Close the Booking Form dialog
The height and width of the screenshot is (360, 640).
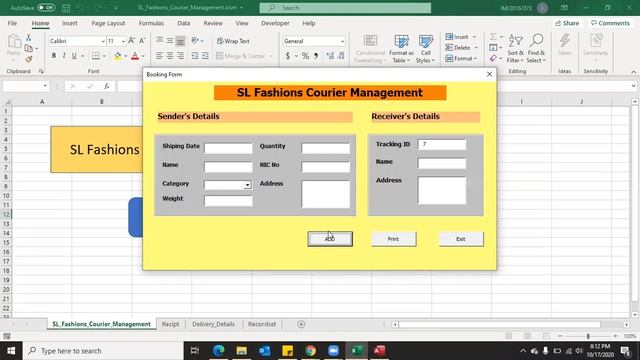[489, 74]
